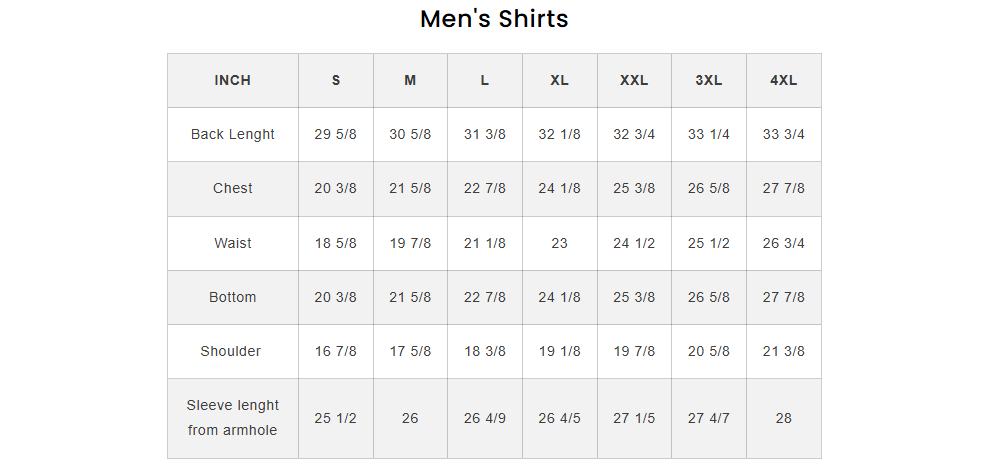Click the Men's Shirts heading
Screen dimensions: 985x476
494,19
